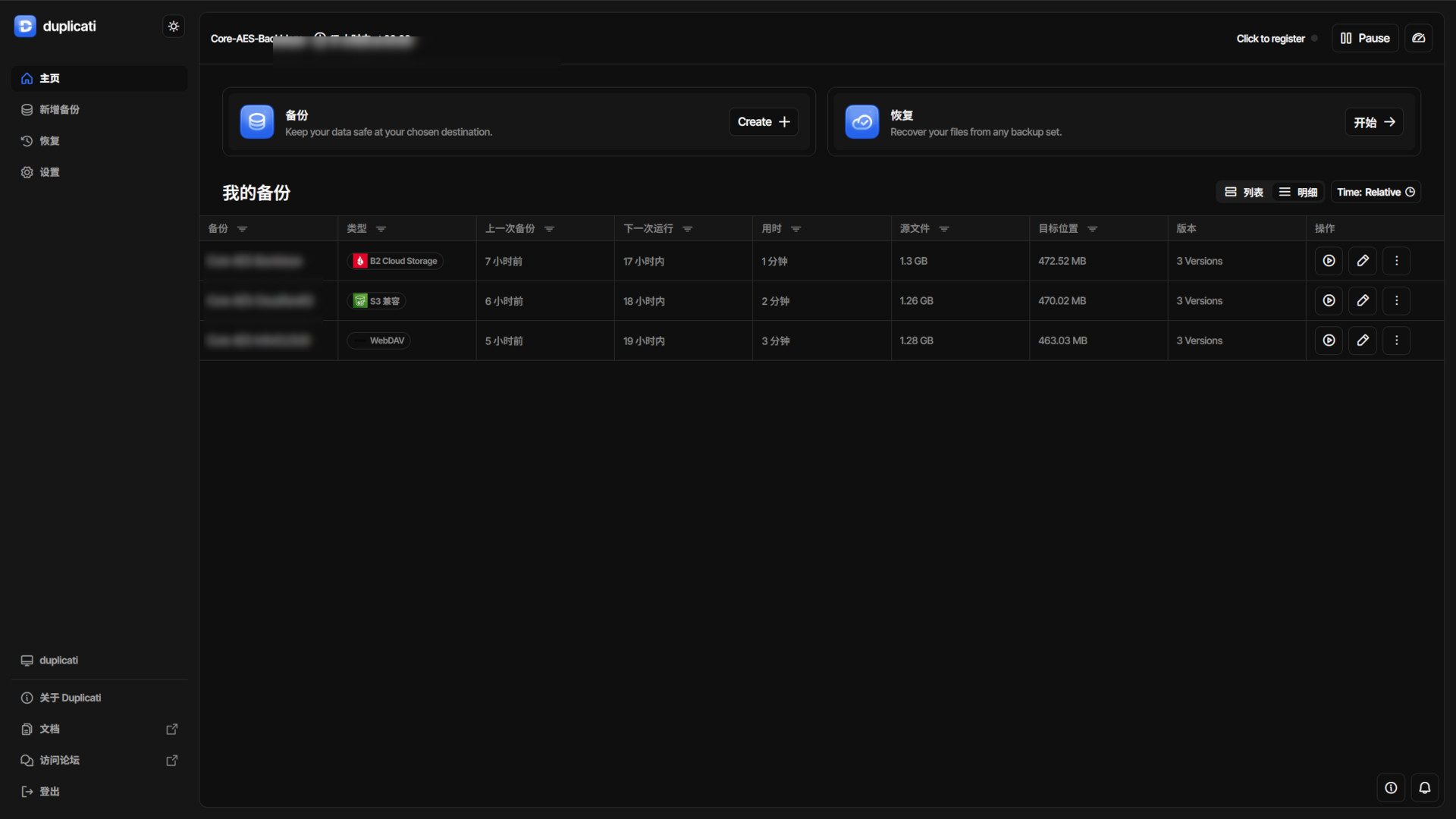Viewport: 1456px width, 819px height.
Task: Click the throttle speed gauge icon
Action: point(1418,38)
